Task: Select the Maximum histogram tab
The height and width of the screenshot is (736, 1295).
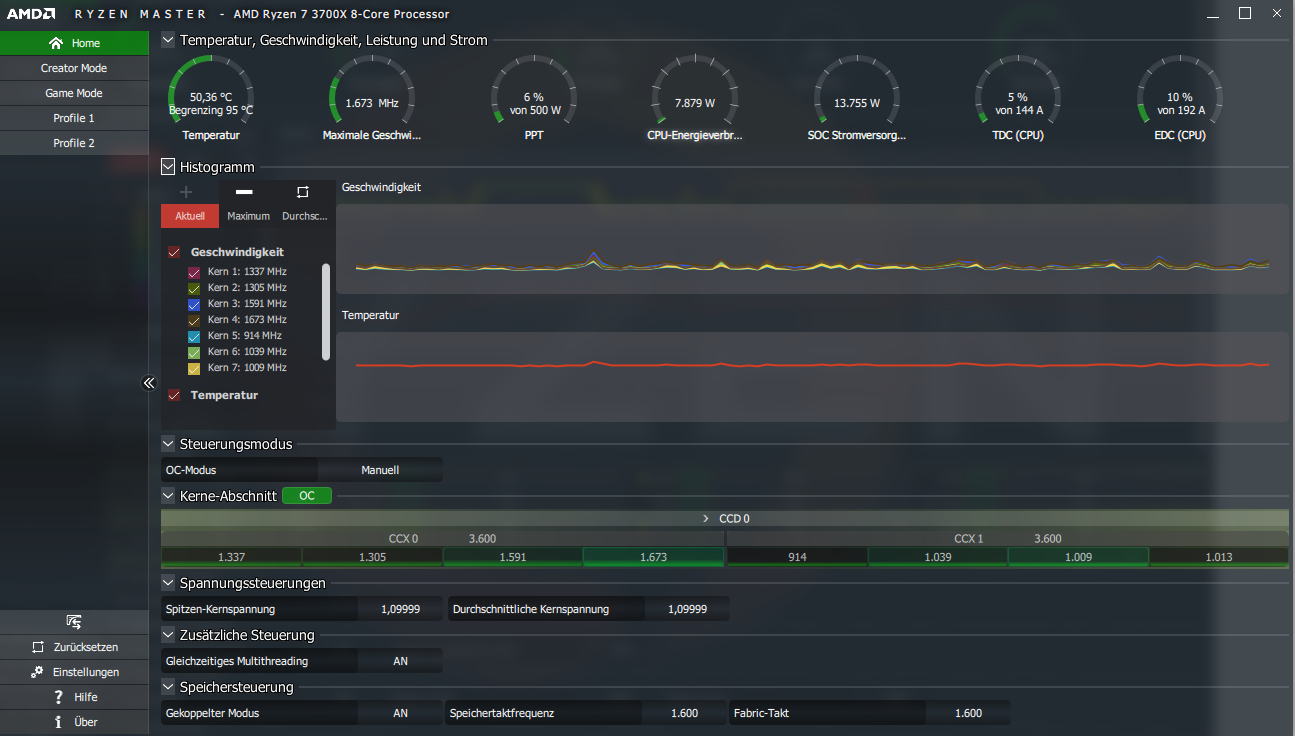Action: [x=248, y=216]
